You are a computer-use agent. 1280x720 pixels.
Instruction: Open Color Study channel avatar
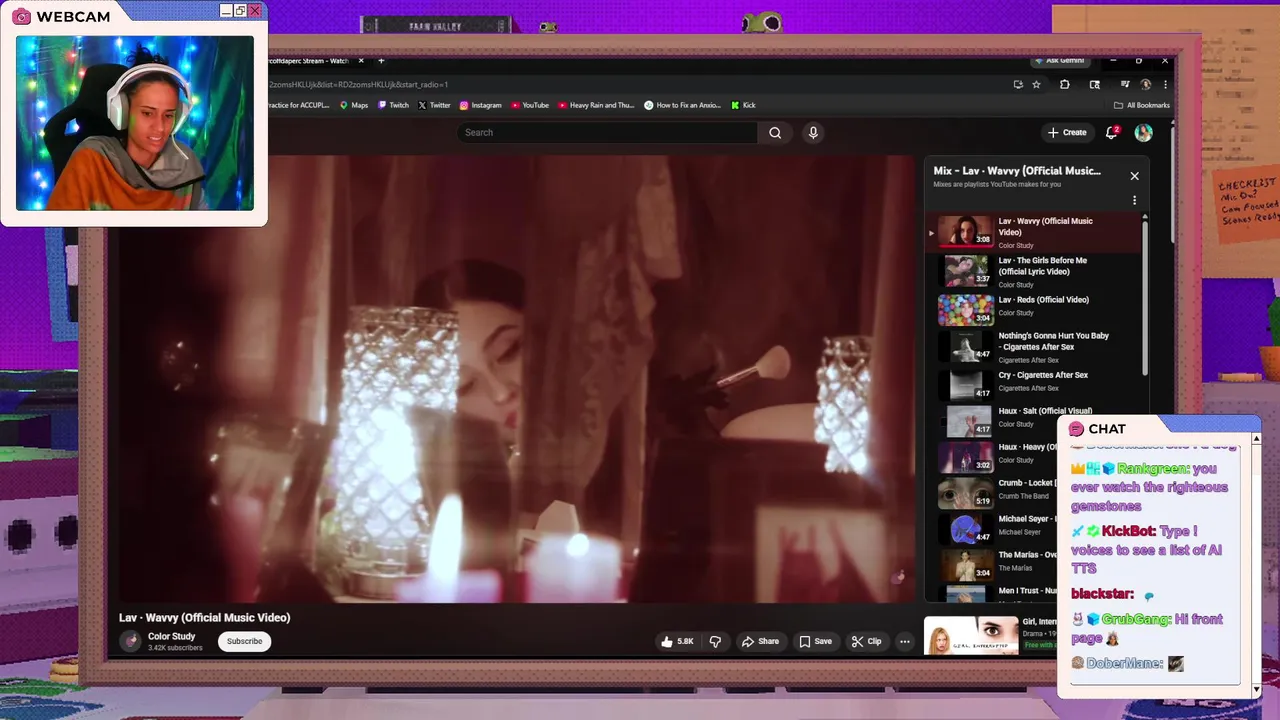coord(130,641)
